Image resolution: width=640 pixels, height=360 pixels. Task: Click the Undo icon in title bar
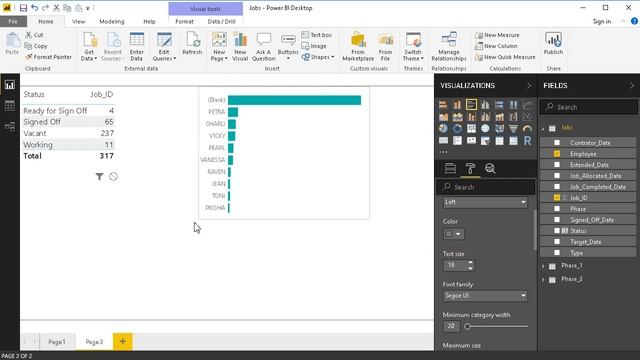click(x=34, y=8)
